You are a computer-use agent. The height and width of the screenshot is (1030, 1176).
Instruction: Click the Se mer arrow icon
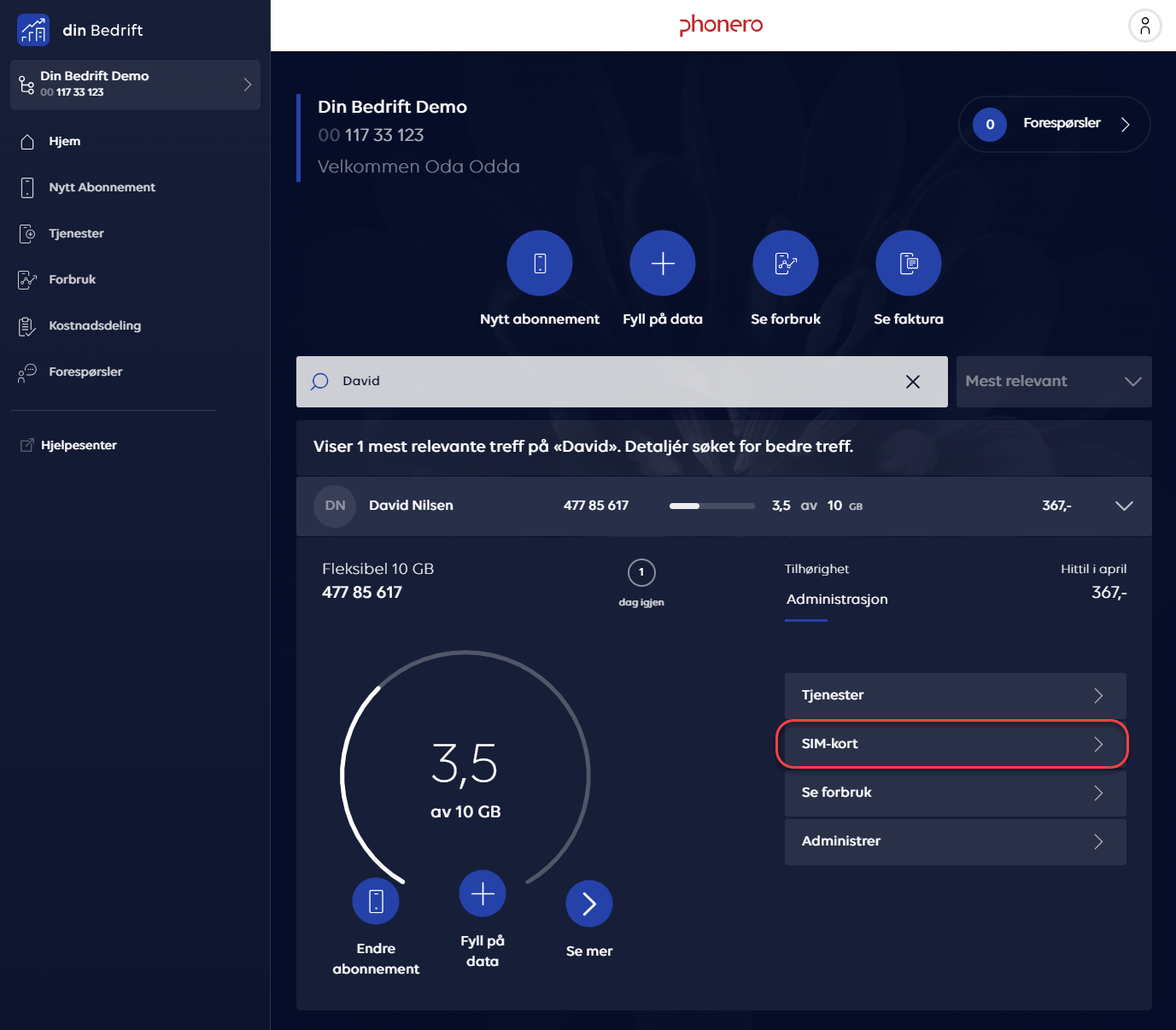(589, 904)
